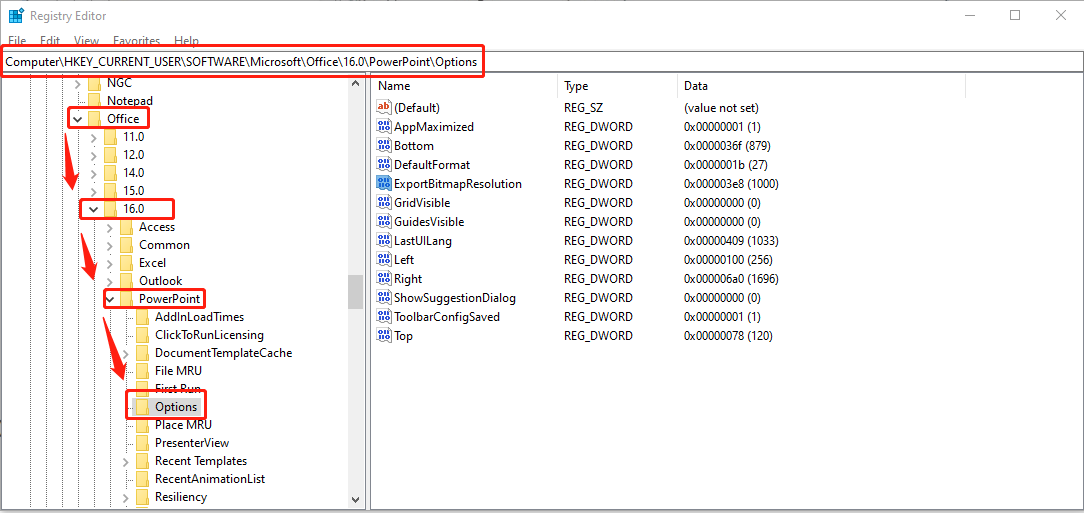1084x513 pixels.
Task: Click the Left DWORD value icon
Action: (384, 260)
